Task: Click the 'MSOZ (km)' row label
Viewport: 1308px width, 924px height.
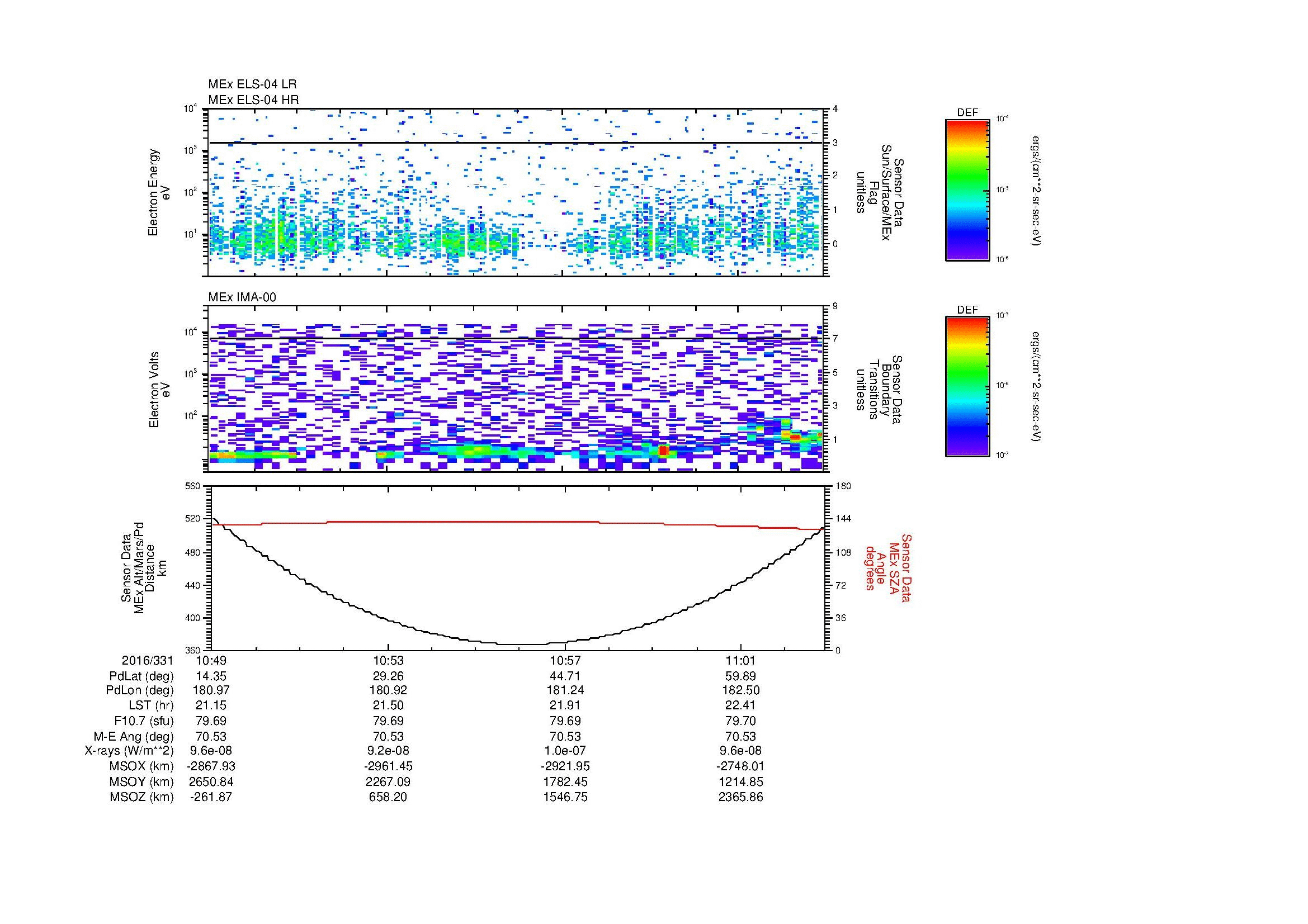Action: coord(141,797)
